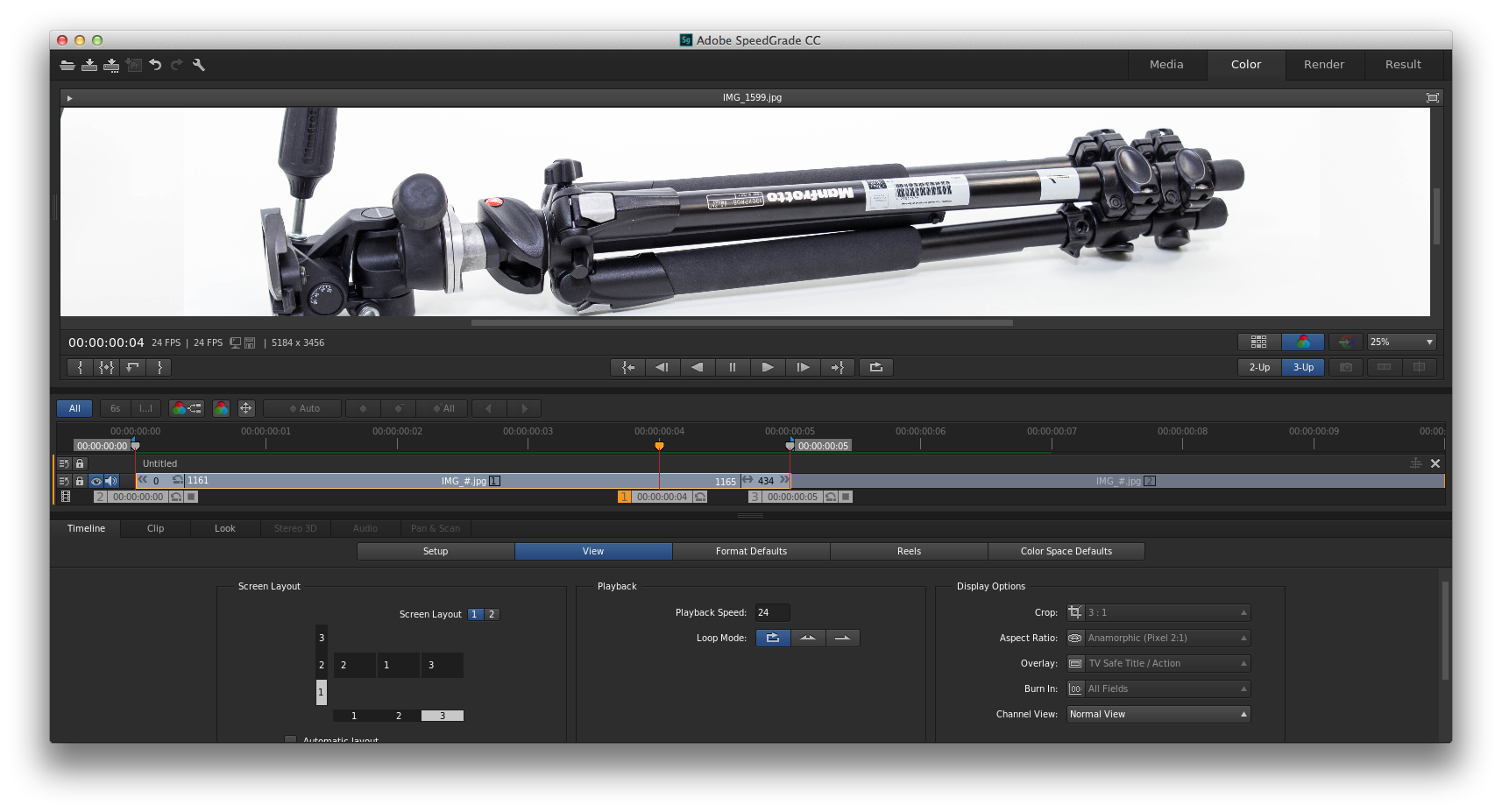Image resolution: width=1502 pixels, height=812 pixels.
Task: Click the RGB grading copy icon
Action: tap(187, 408)
